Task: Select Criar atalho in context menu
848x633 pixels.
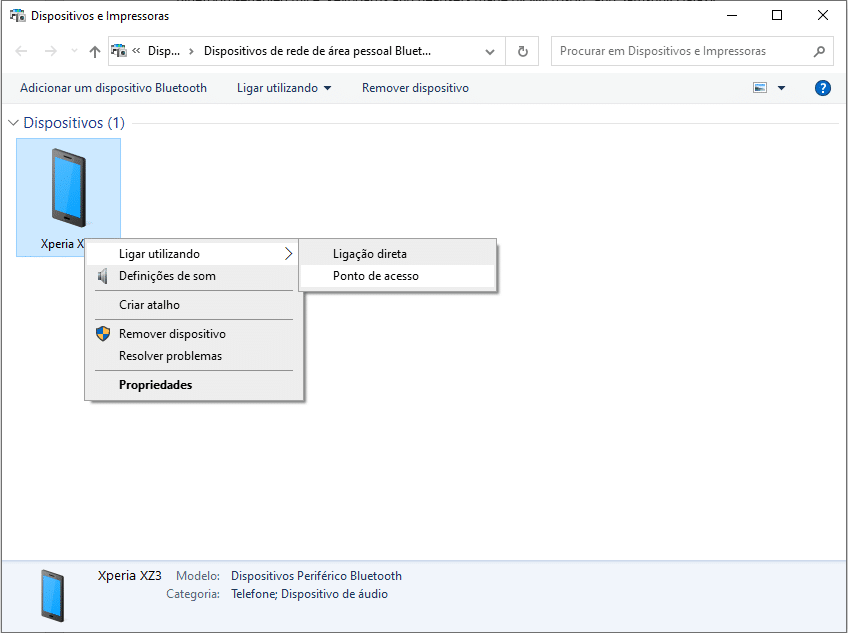Action: pos(149,305)
